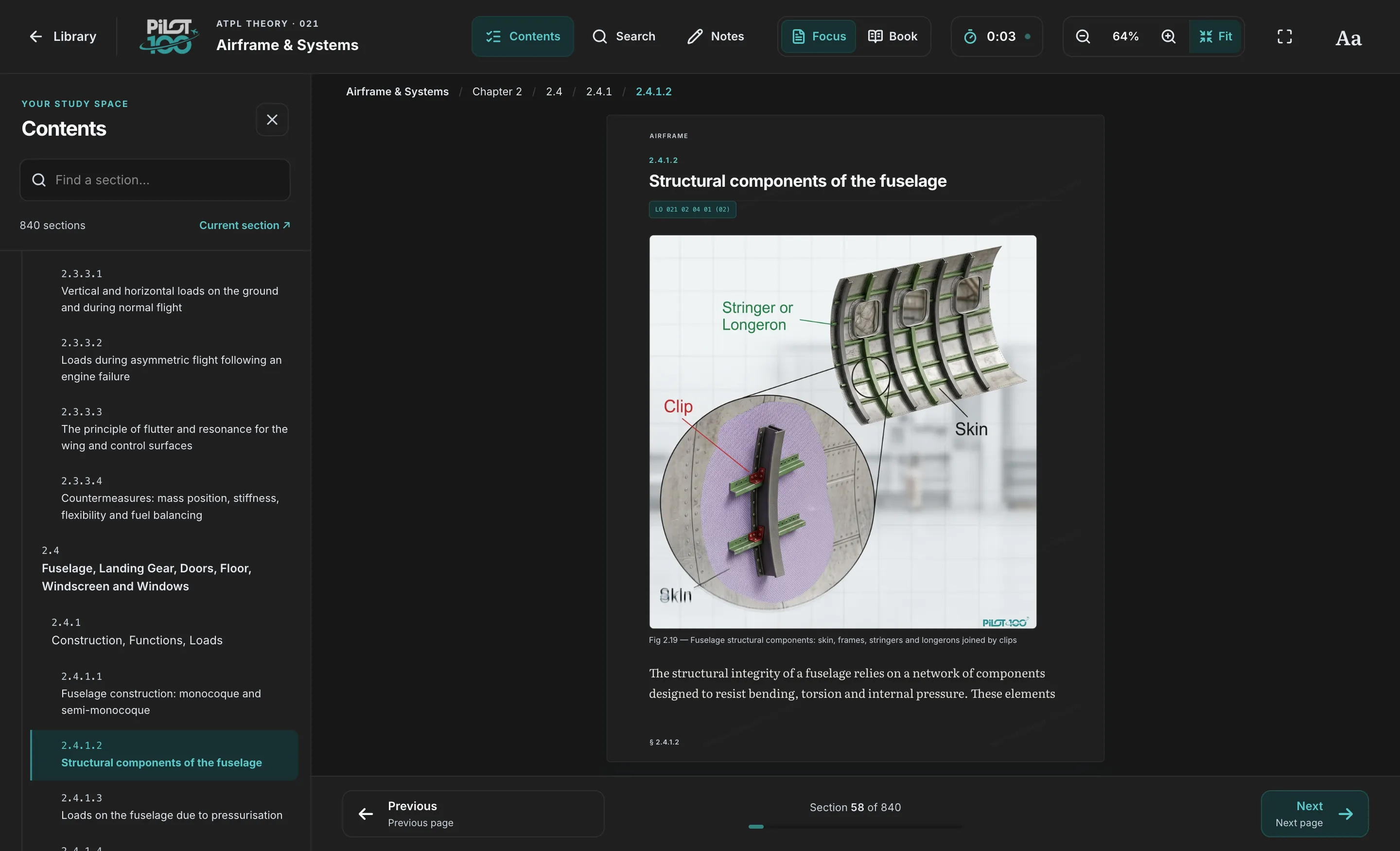Click the 2.4 breadcrumb
The image size is (1400, 851).
tap(554, 91)
